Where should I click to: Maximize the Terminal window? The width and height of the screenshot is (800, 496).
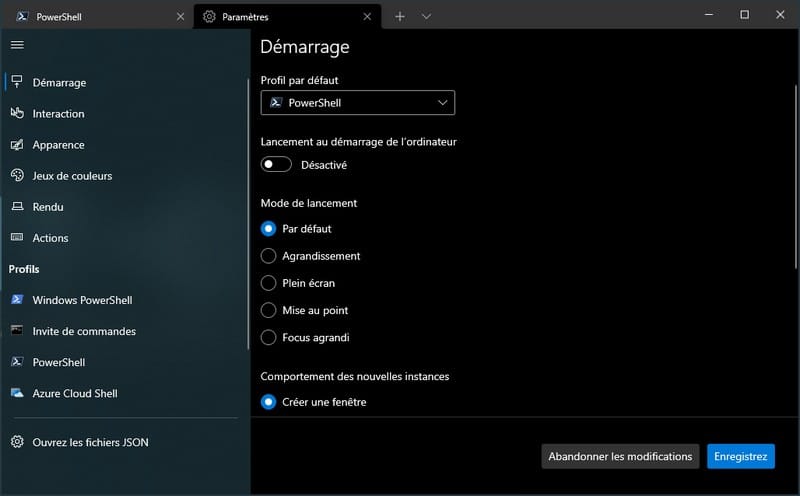click(x=744, y=15)
